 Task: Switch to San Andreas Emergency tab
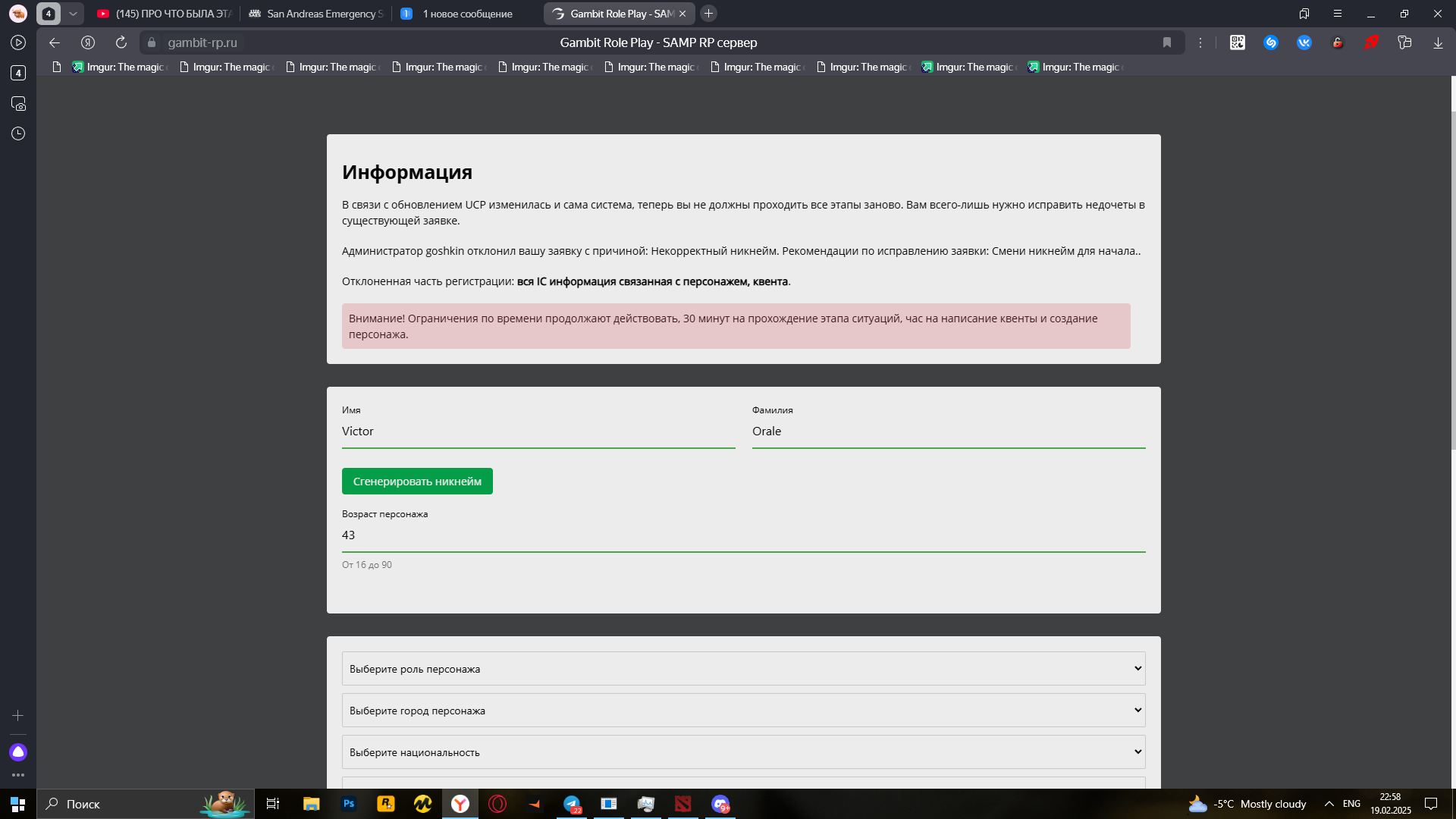317,14
